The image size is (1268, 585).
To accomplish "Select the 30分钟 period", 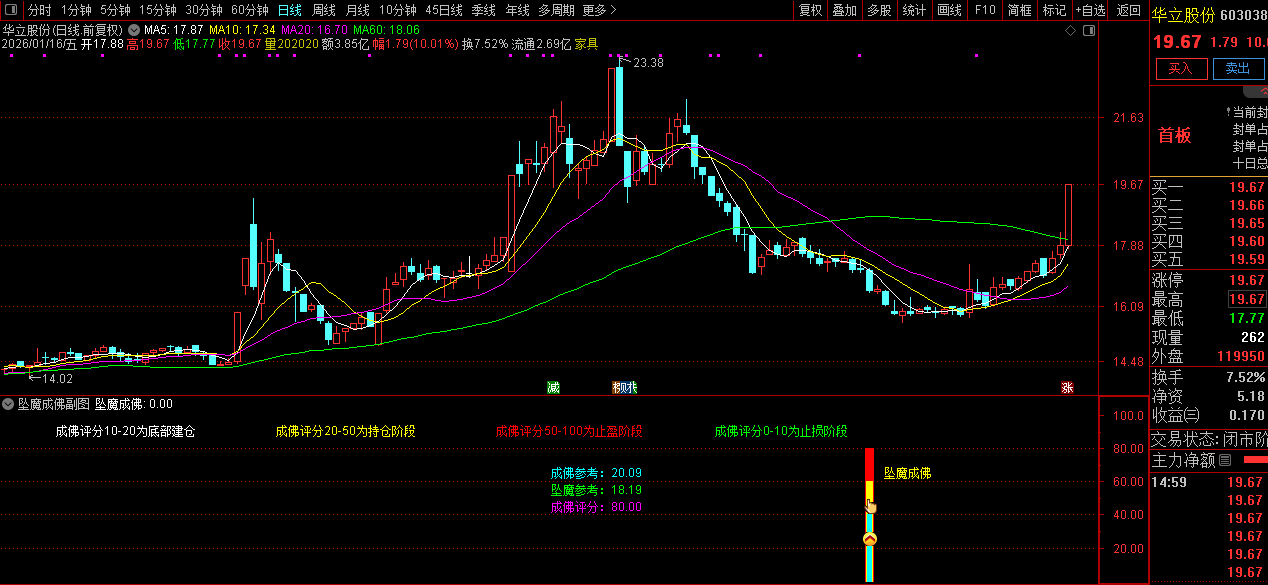I will (x=204, y=10).
